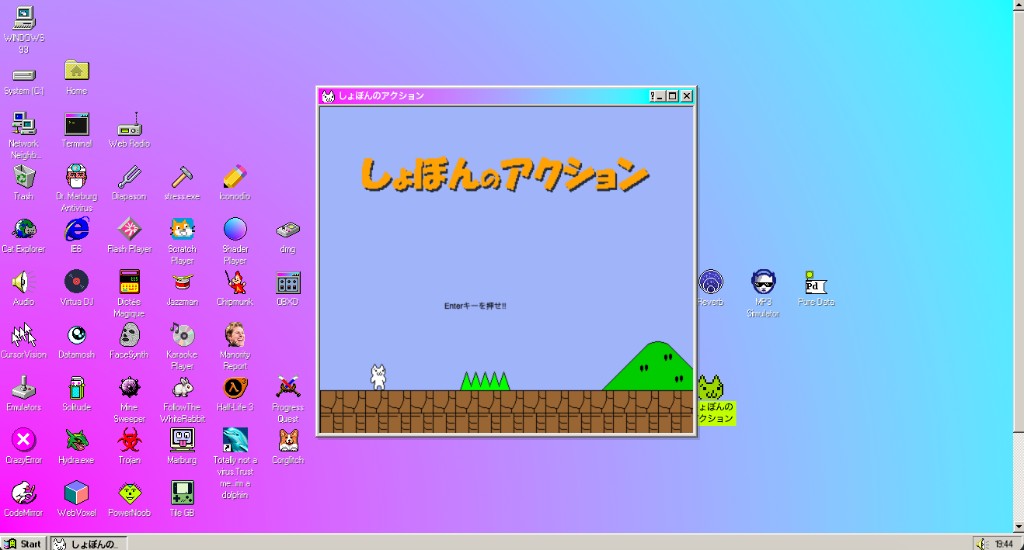Maximize the しょぼんのアクション game window
The width and height of the screenshot is (1024, 550).
coord(673,96)
